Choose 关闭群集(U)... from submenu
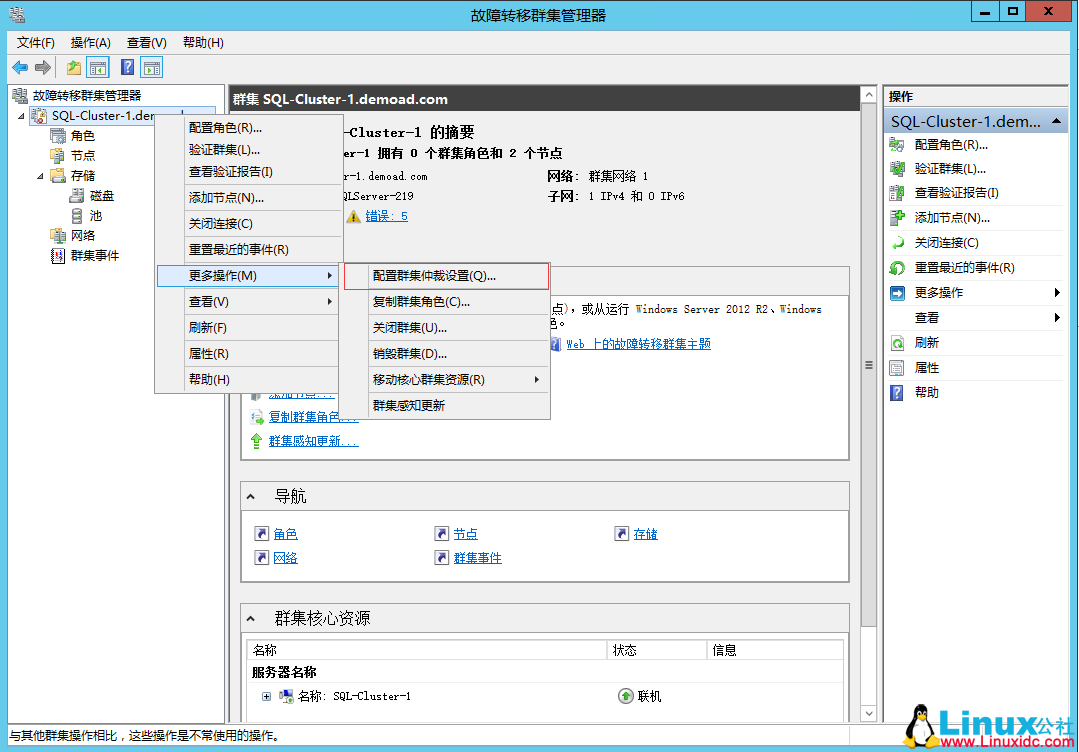This screenshot has height=752, width=1079. (x=447, y=328)
